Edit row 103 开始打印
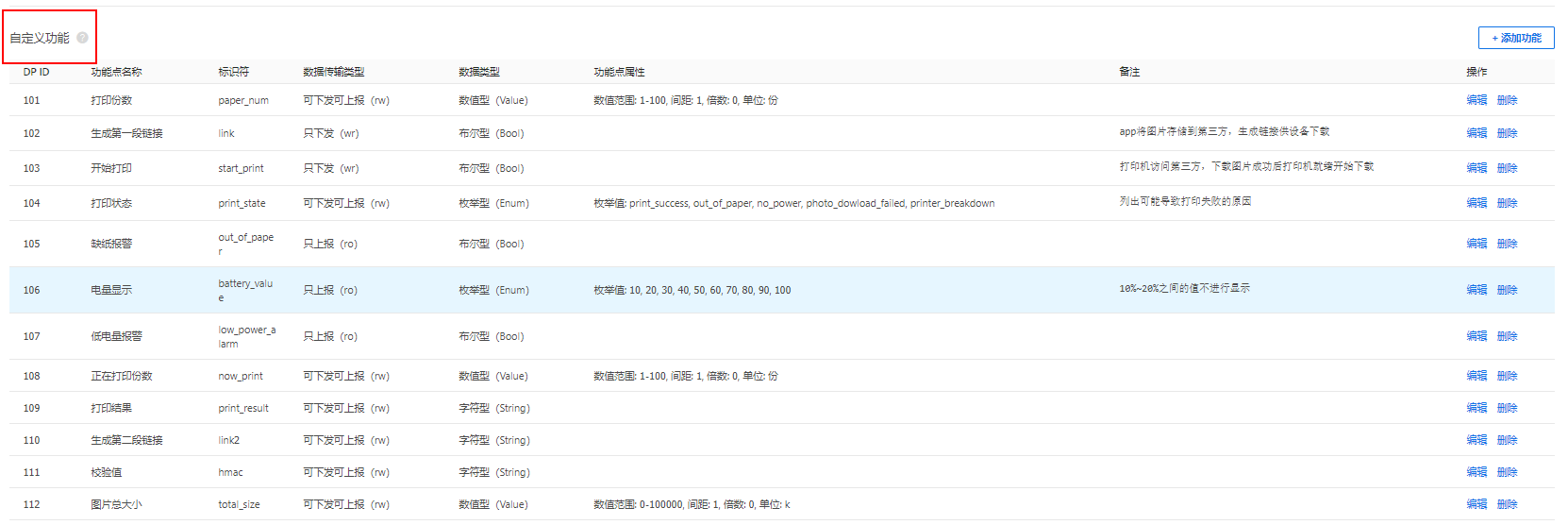Viewport: 1568px width, 525px height. coord(1476,168)
